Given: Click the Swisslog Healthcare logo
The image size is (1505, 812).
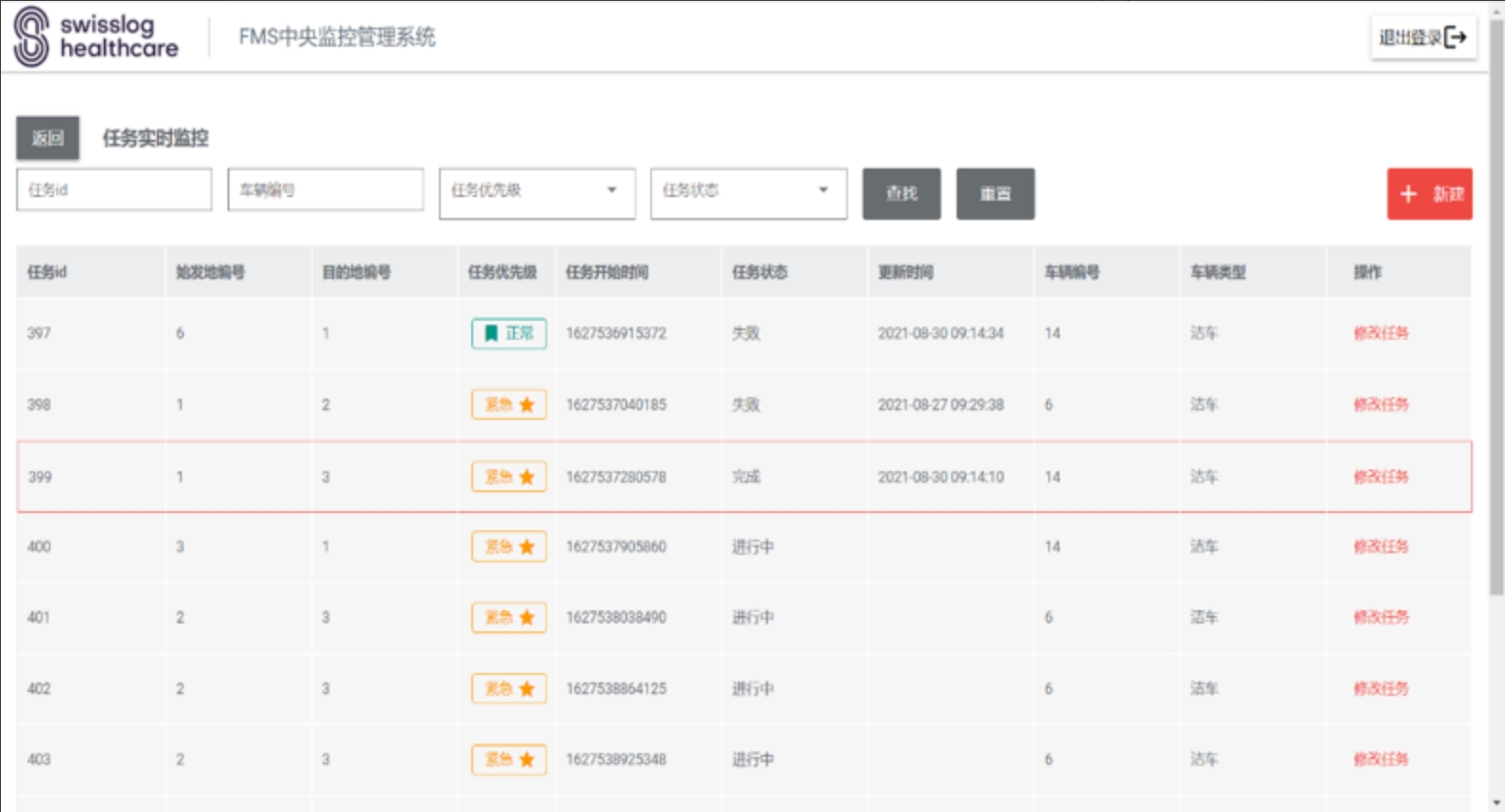Looking at the screenshot, I should (95, 37).
